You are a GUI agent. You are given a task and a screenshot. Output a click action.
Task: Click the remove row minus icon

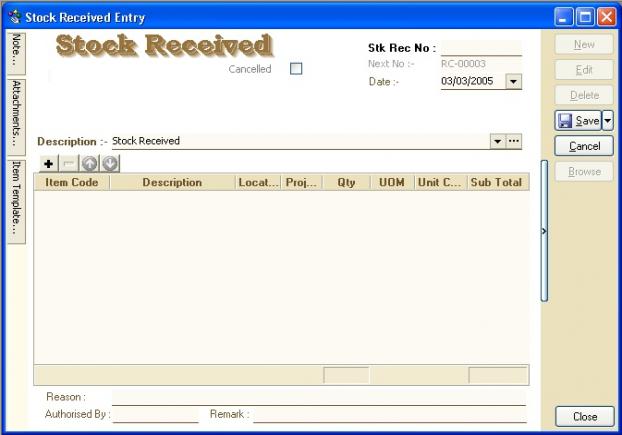(69, 163)
